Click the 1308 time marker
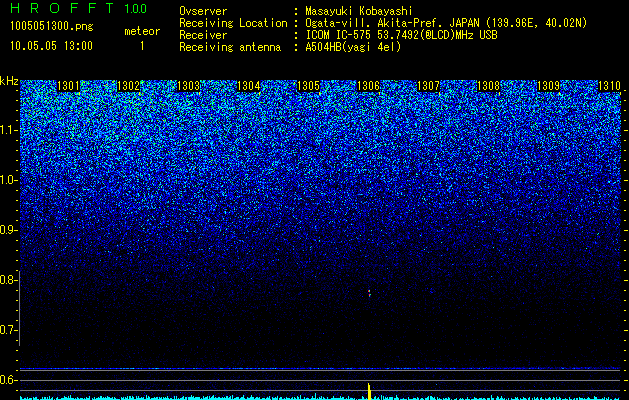629x400 pixels. pyautogui.click(x=489, y=86)
